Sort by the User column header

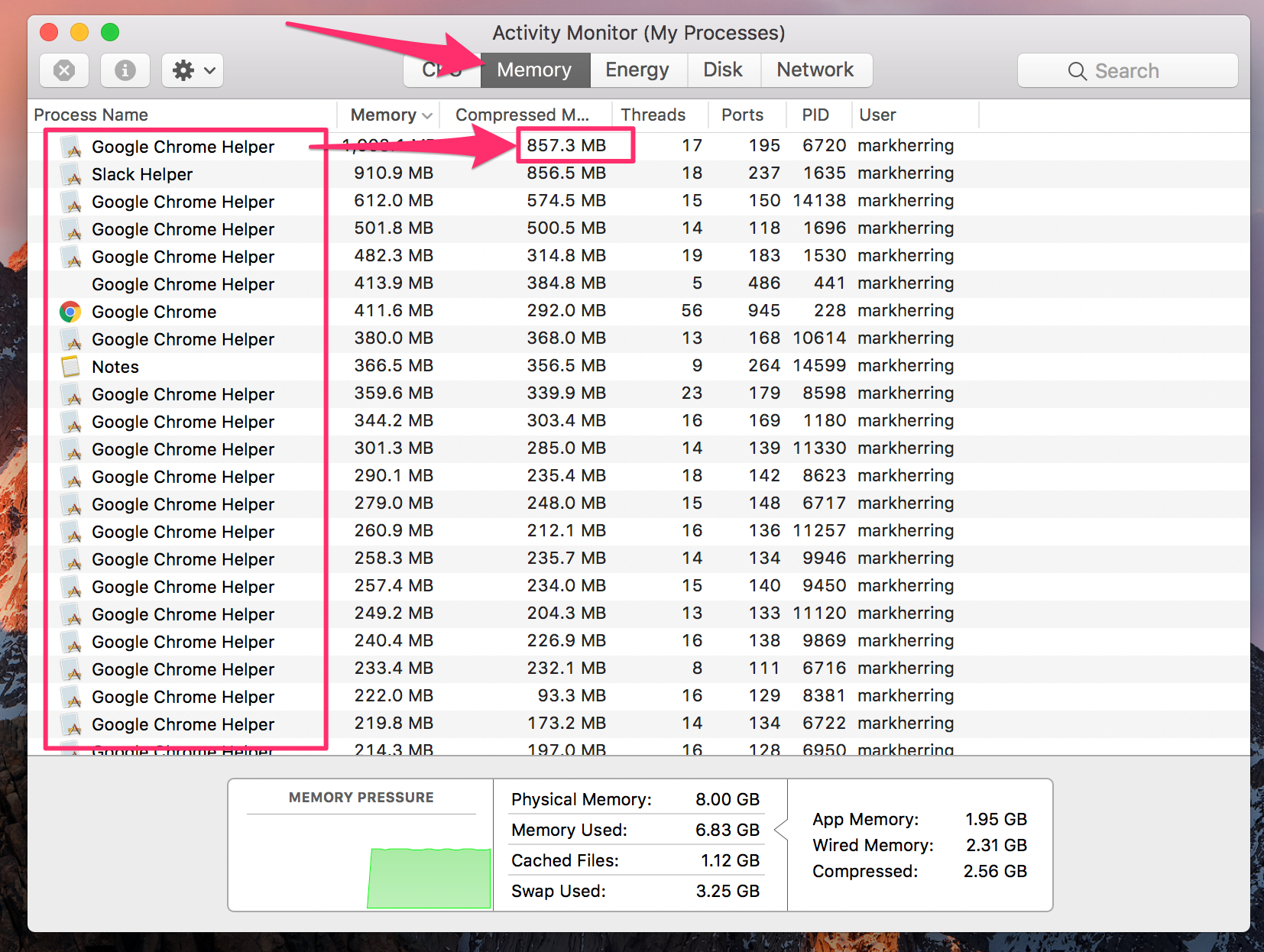915,115
